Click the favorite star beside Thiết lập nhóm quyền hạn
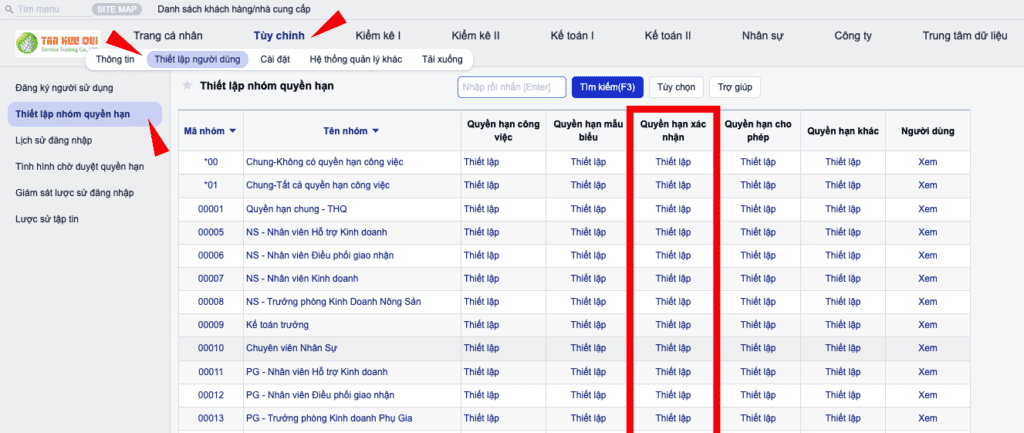1024x433 pixels. (x=187, y=86)
